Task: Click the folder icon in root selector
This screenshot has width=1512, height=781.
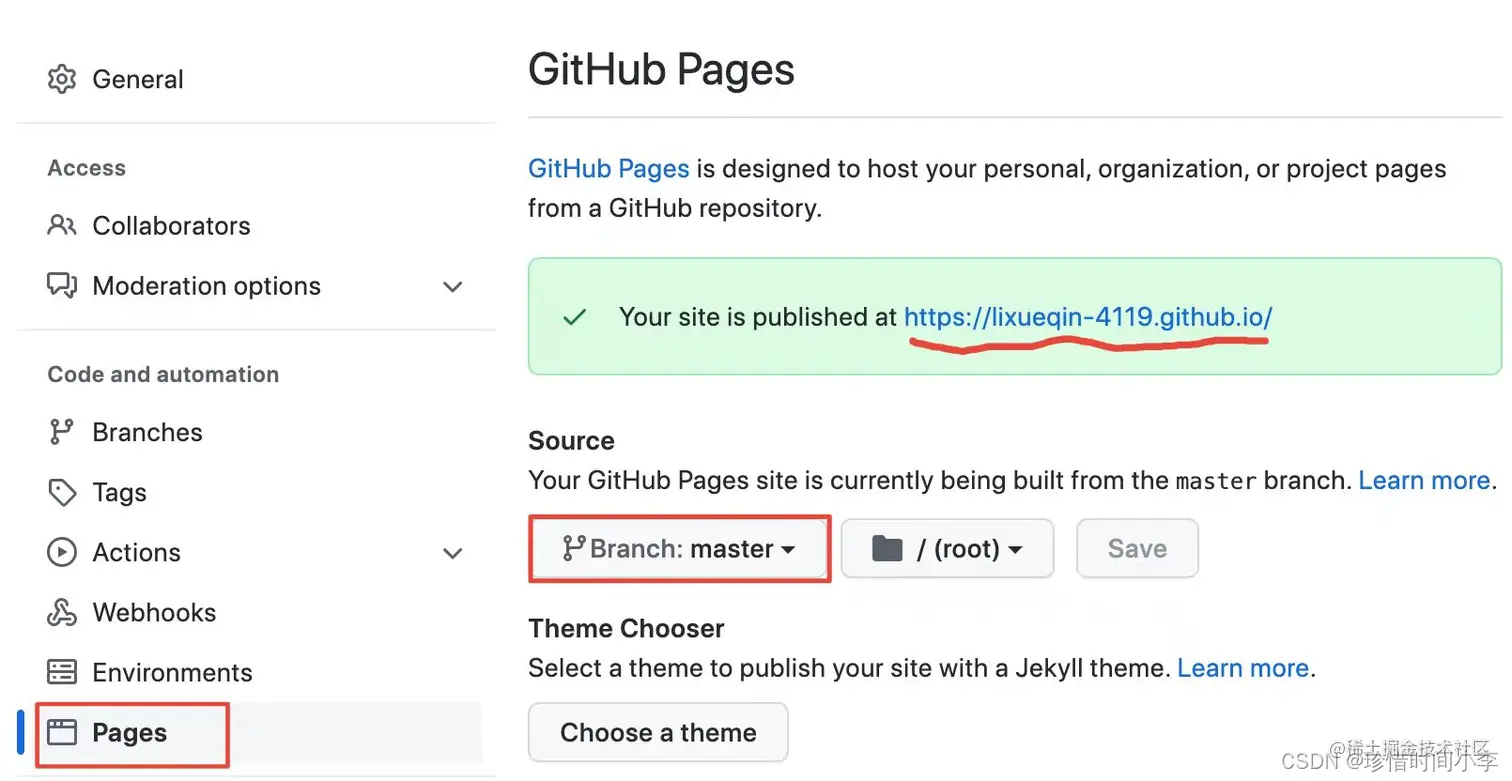Action: click(x=887, y=548)
